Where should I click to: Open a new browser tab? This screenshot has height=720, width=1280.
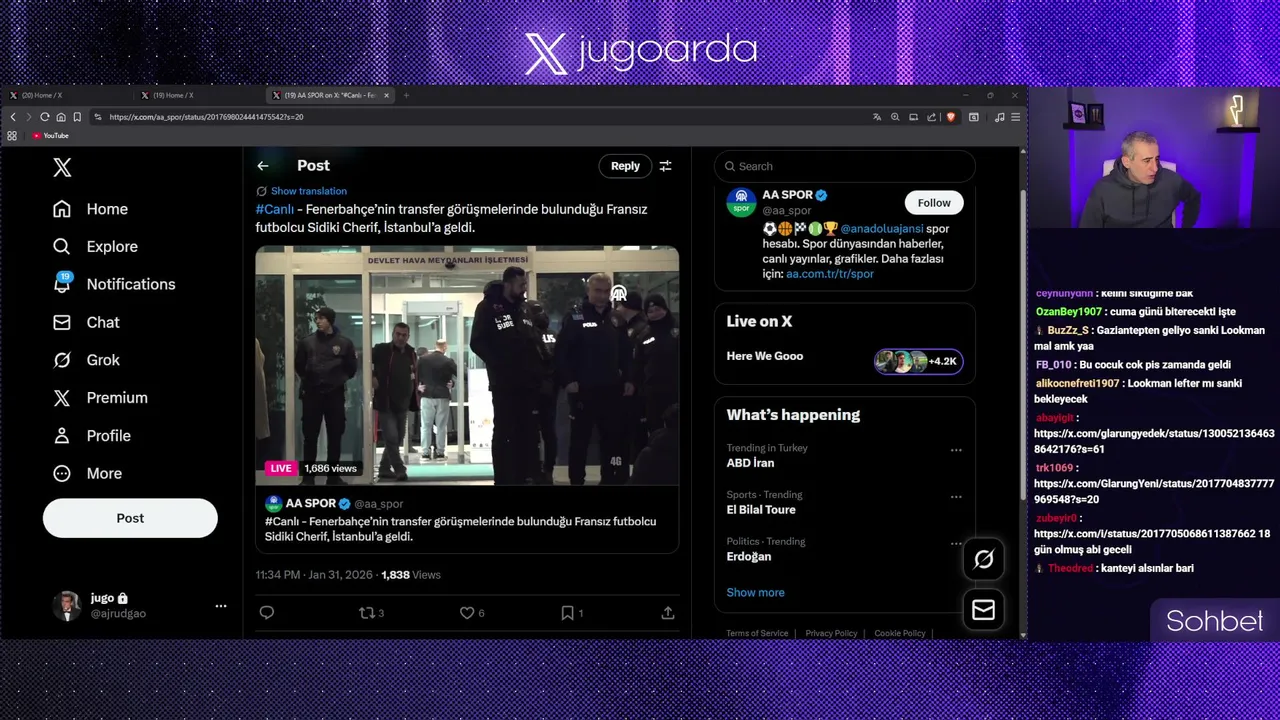406,95
